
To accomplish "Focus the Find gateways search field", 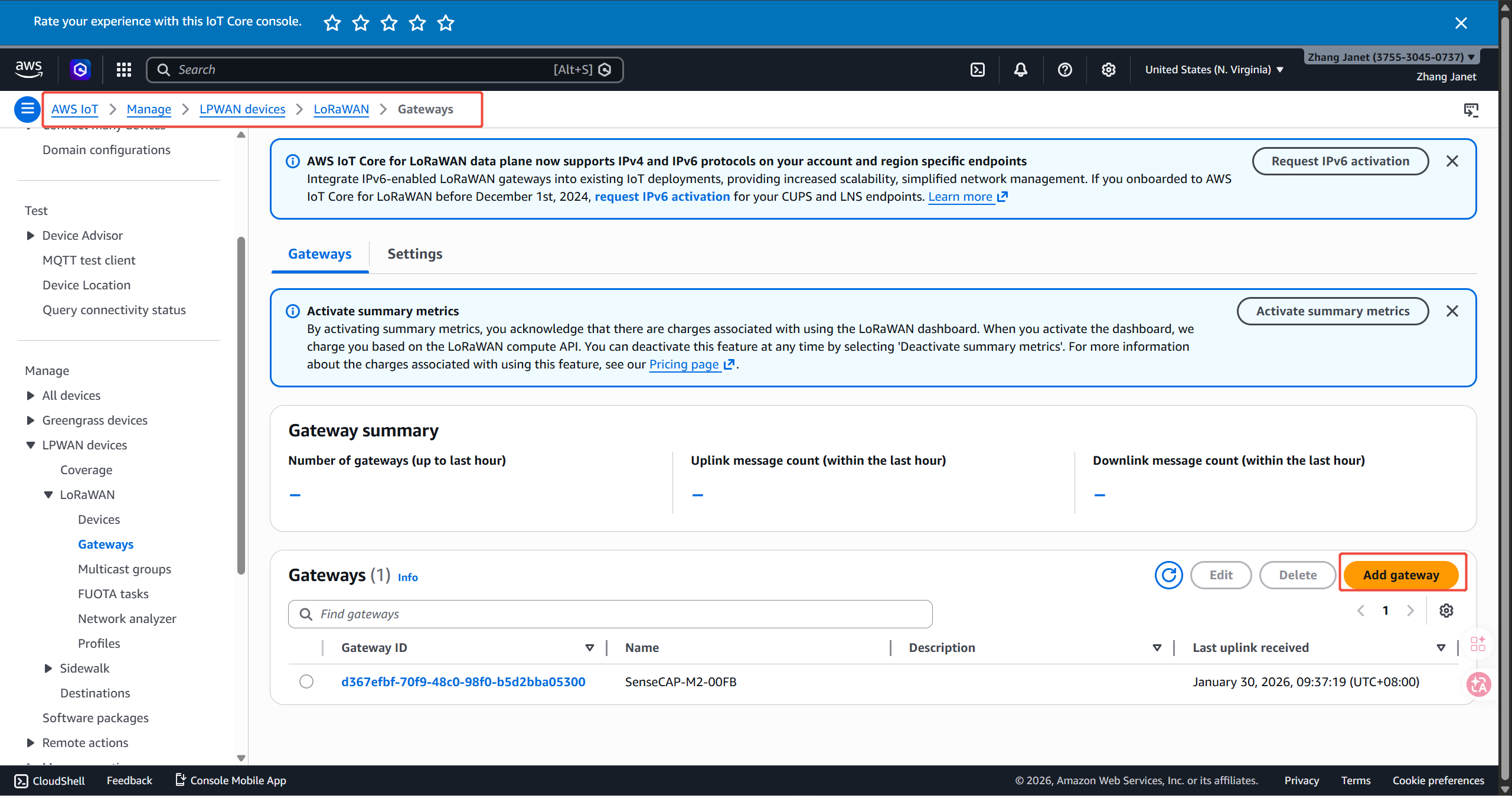I will click(x=610, y=614).
